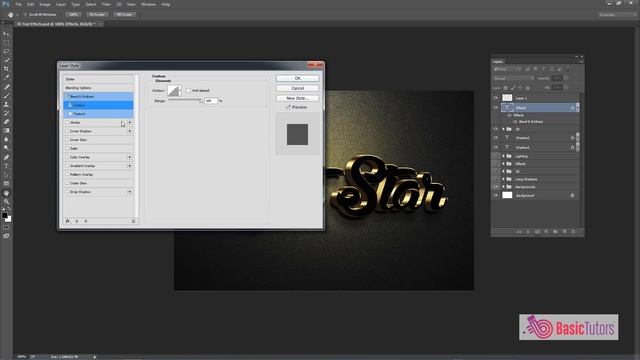Click the 100% button in options bar
This screenshot has height=360, width=640.
[73, 14]
